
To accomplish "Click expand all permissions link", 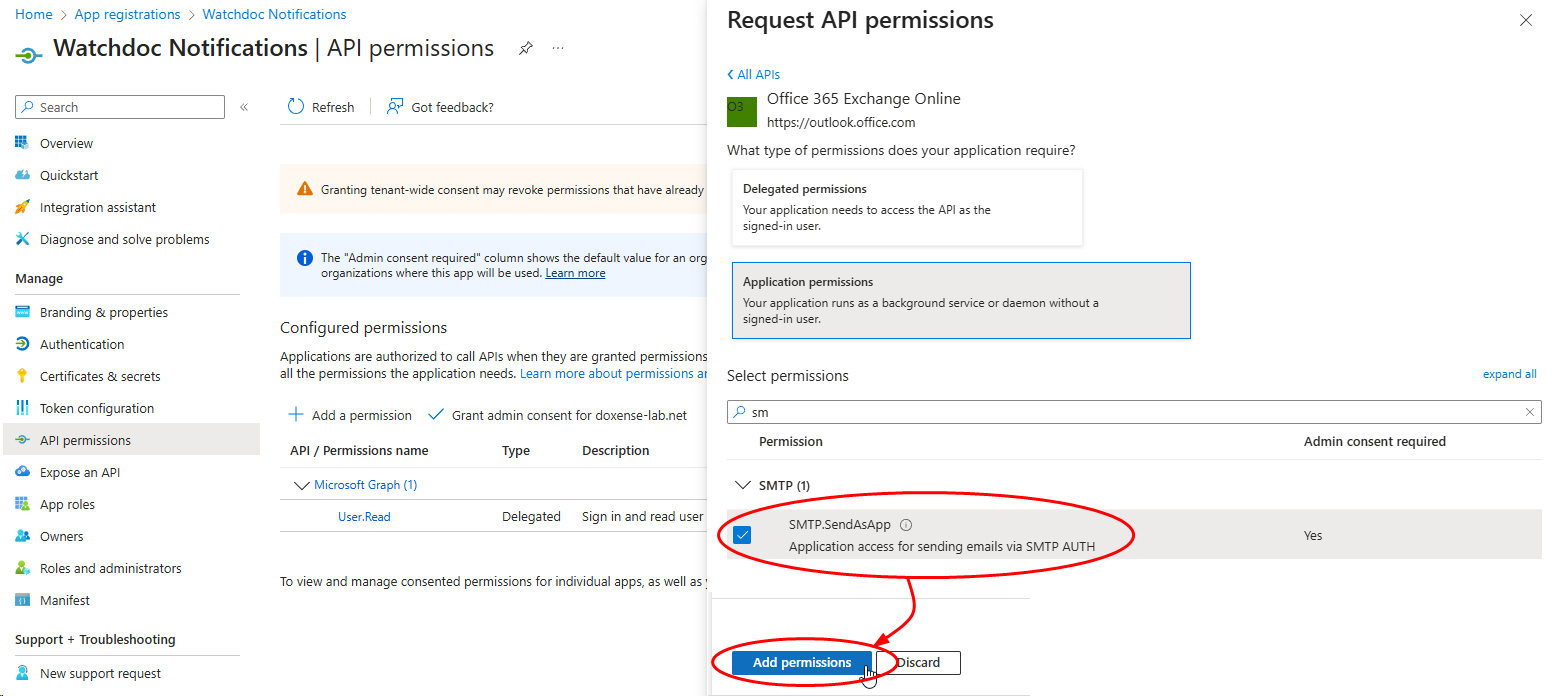I will click(x=1509, y=374).
